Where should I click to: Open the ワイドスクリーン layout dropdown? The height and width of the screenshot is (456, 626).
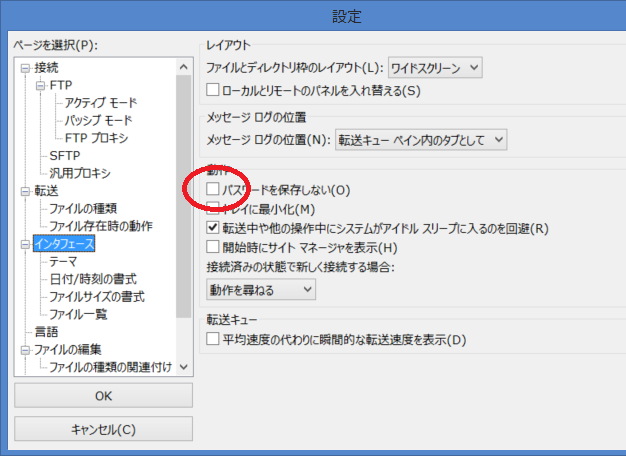pyautogui.click(x=435, y=68)
